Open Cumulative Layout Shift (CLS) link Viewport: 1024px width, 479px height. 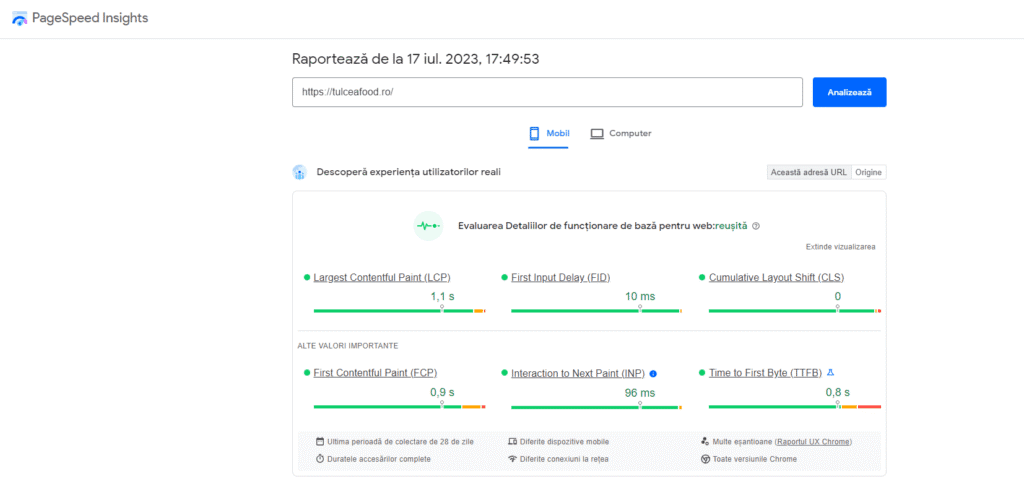776,278
